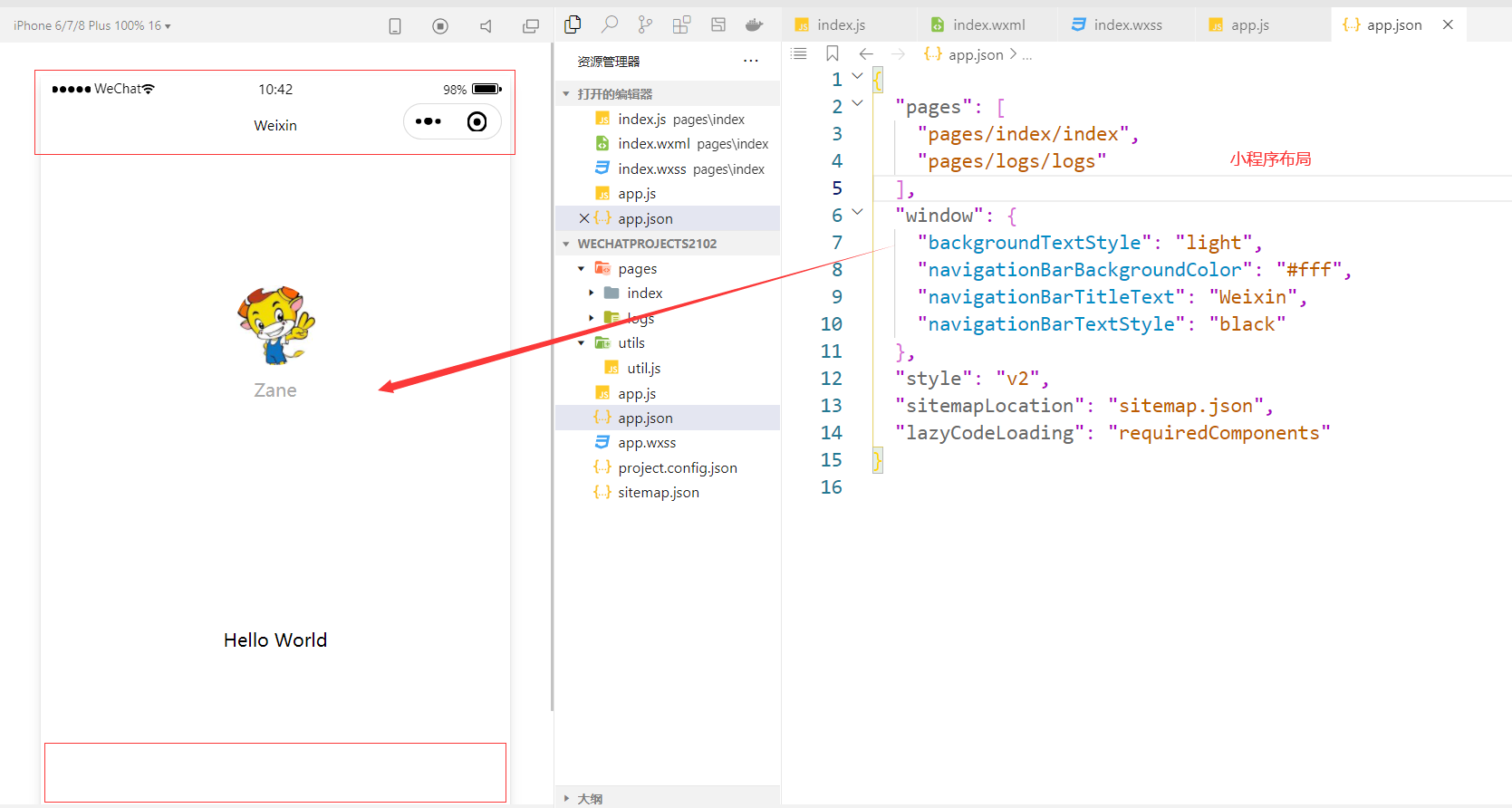Click the editor outline list icon
The width and height of the screenshot is (1512, 808).
coord(799,54)
